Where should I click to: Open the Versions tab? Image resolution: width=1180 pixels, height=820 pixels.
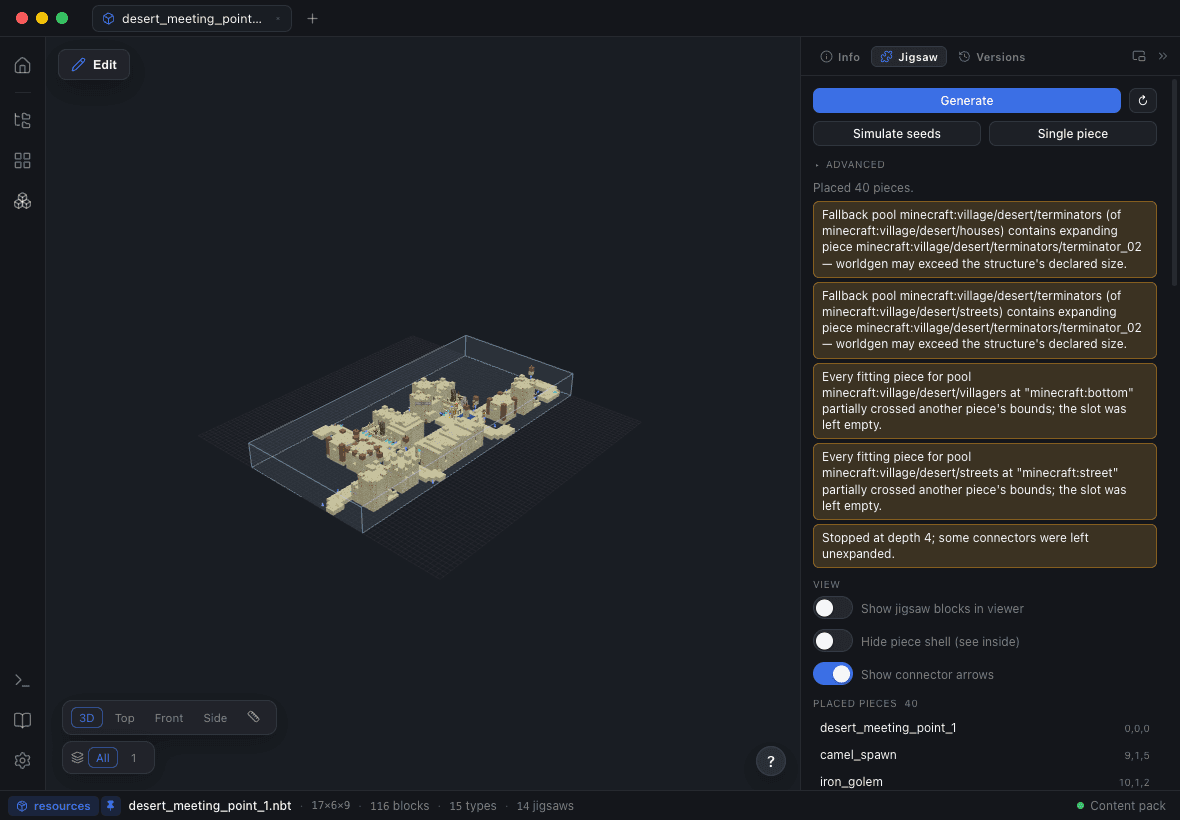[991, 56]
